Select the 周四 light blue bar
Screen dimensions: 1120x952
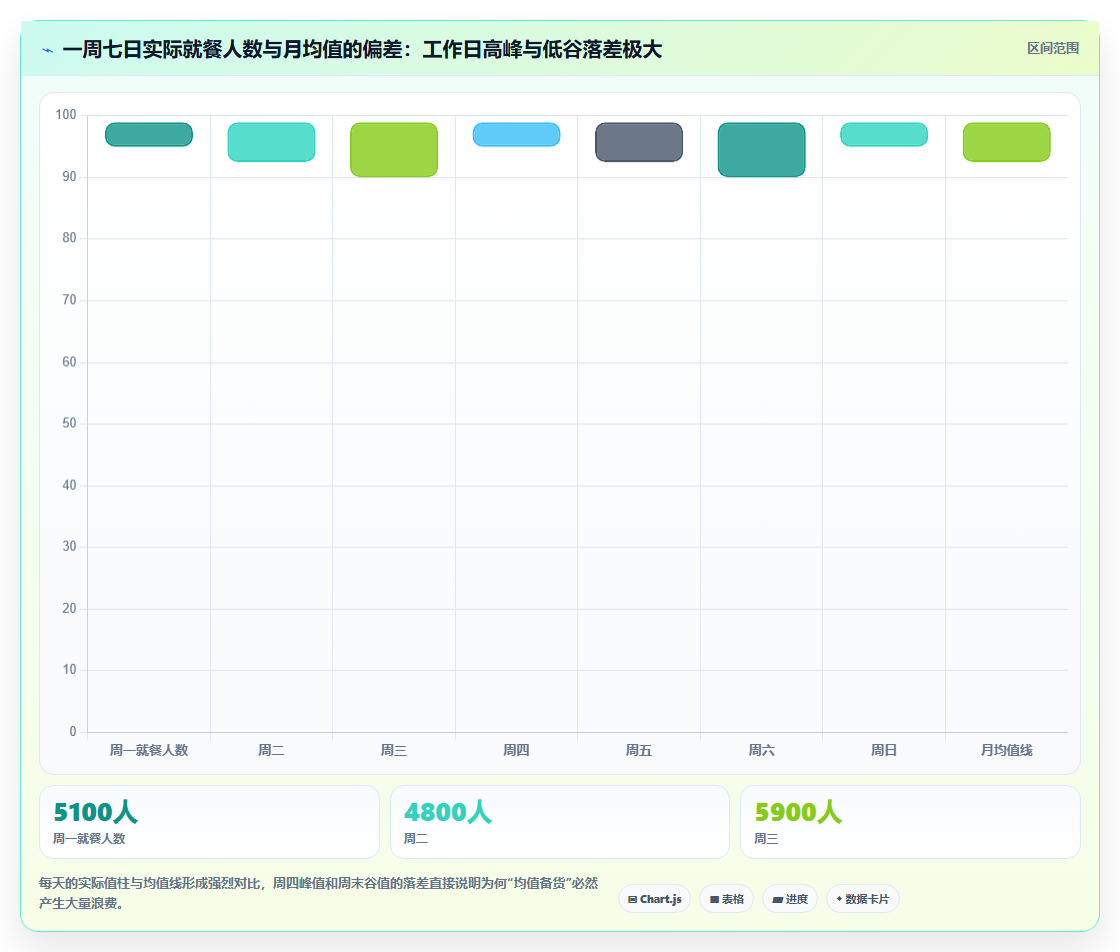coord(516,134)
